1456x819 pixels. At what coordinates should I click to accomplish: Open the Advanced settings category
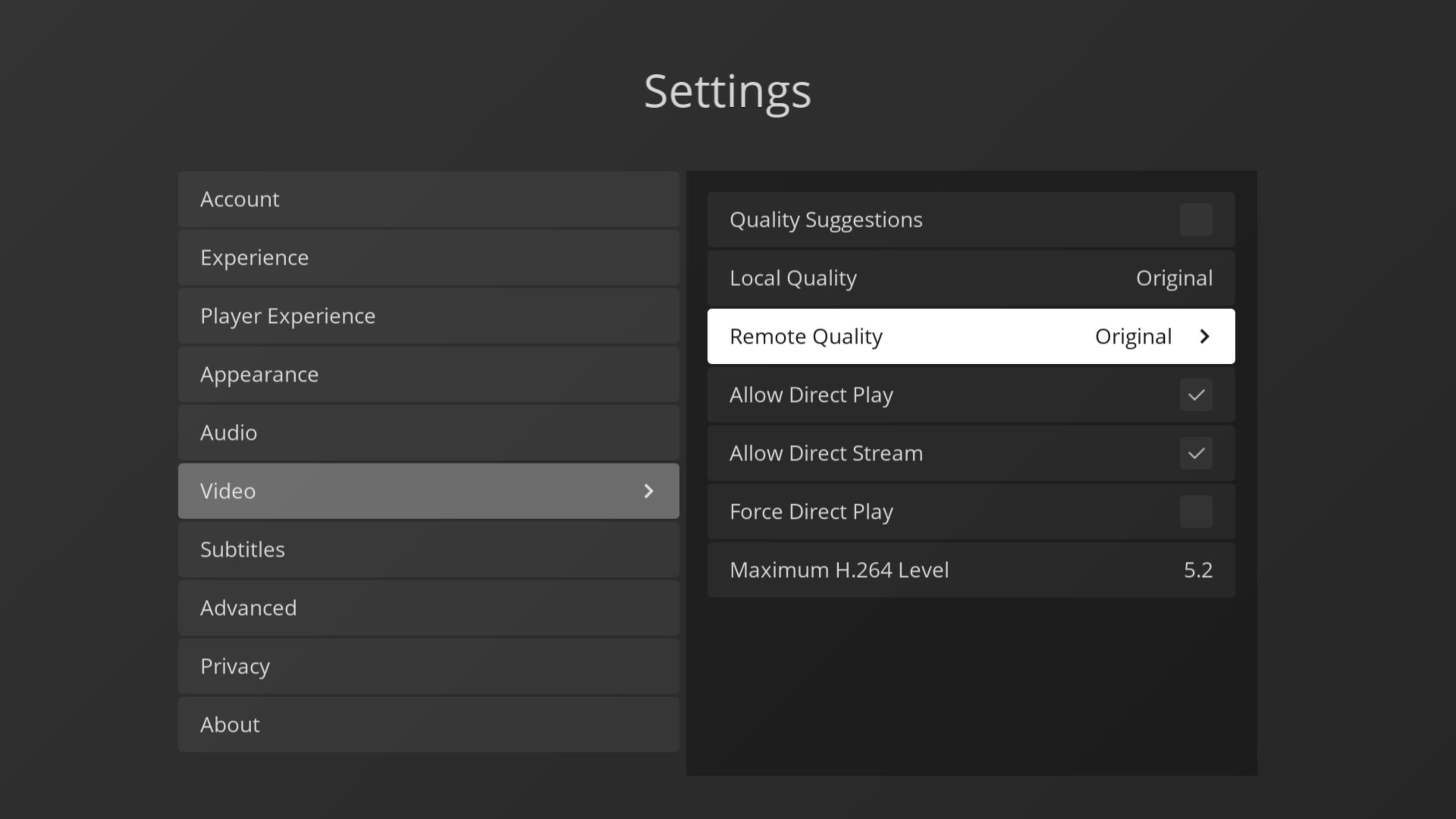pos(428,608)
